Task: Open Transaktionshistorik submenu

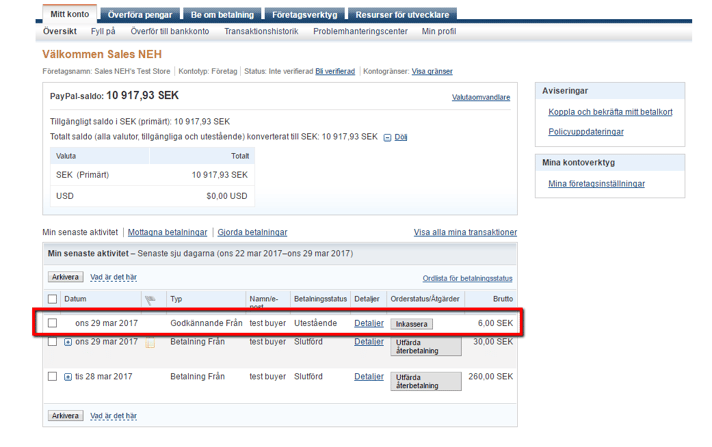Action: (x=261, y=31)
